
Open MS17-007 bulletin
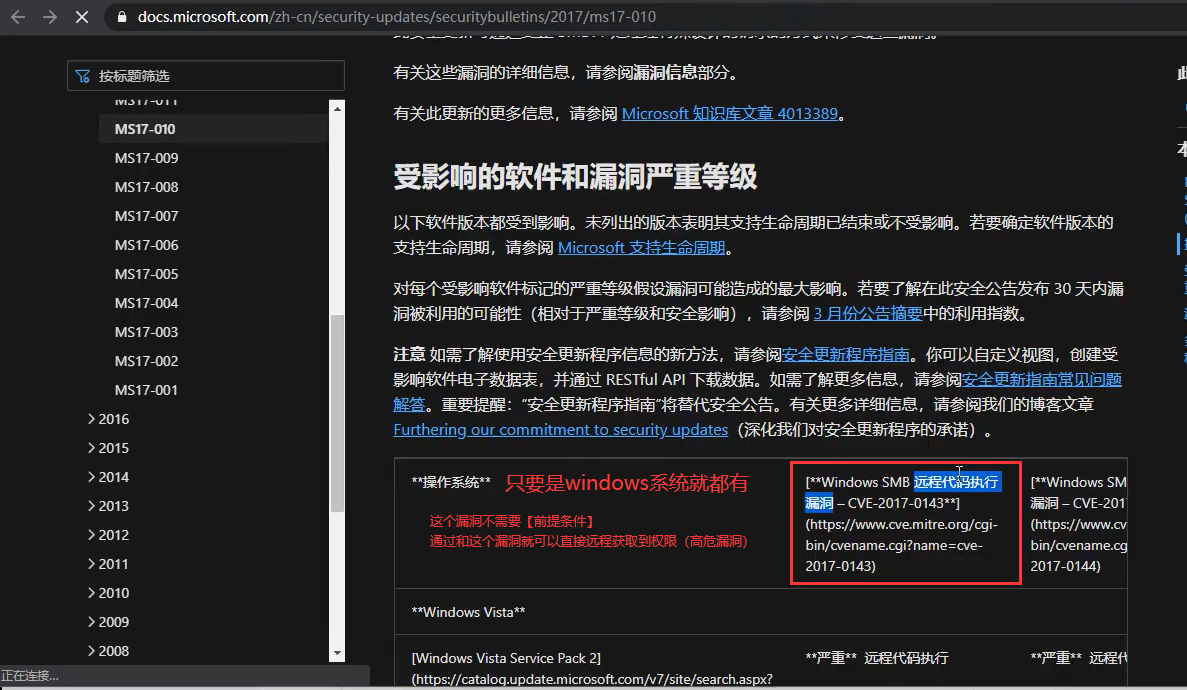(146, 216)
